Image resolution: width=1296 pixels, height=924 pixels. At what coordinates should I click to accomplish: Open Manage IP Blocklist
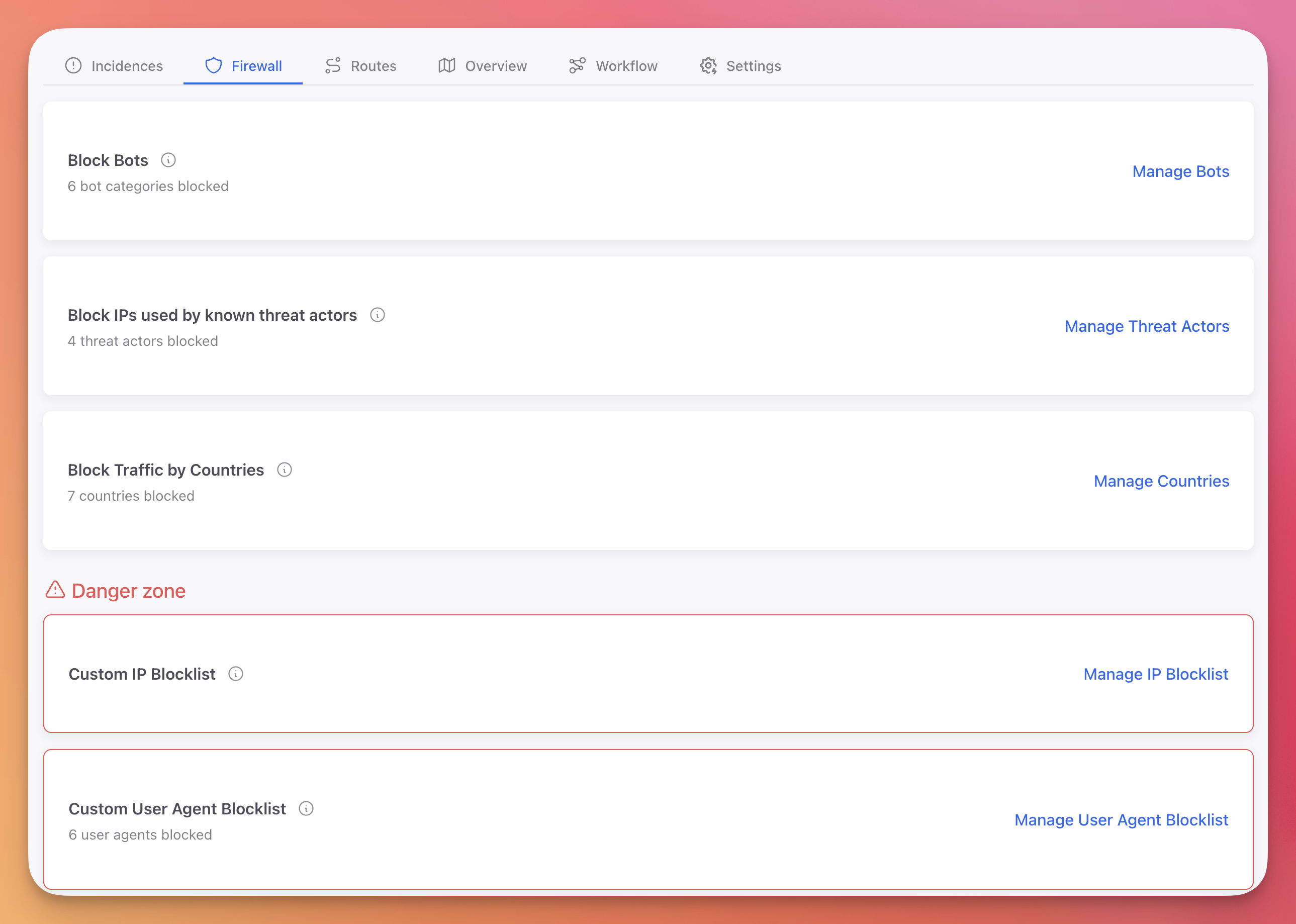click(x=1156, y=674)
